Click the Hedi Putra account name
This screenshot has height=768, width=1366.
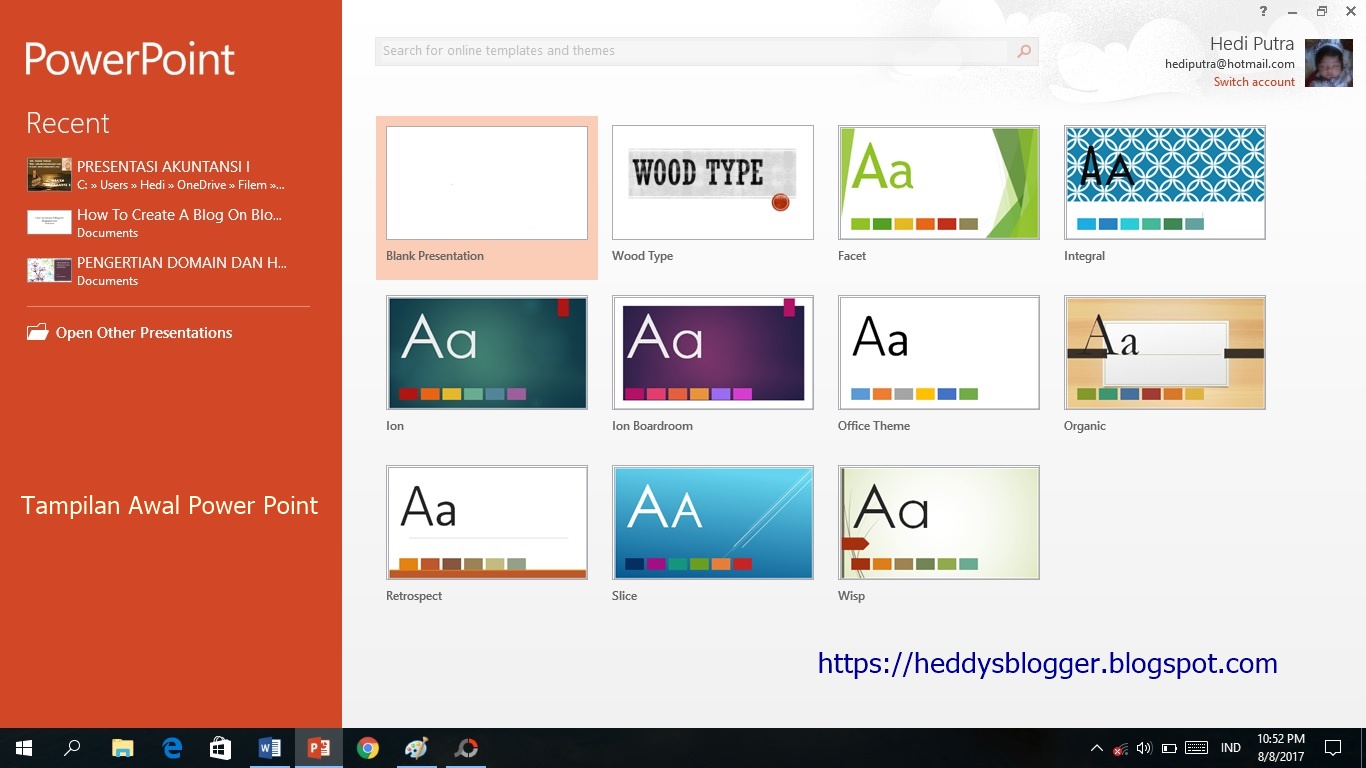(1252, 44)
